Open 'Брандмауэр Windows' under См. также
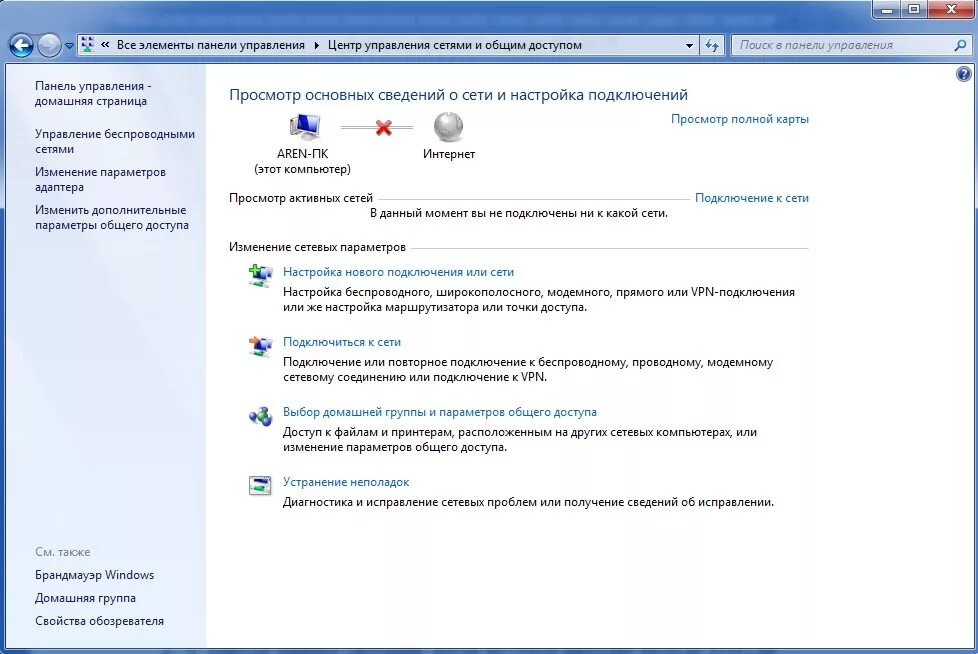 tap(94, 575)
